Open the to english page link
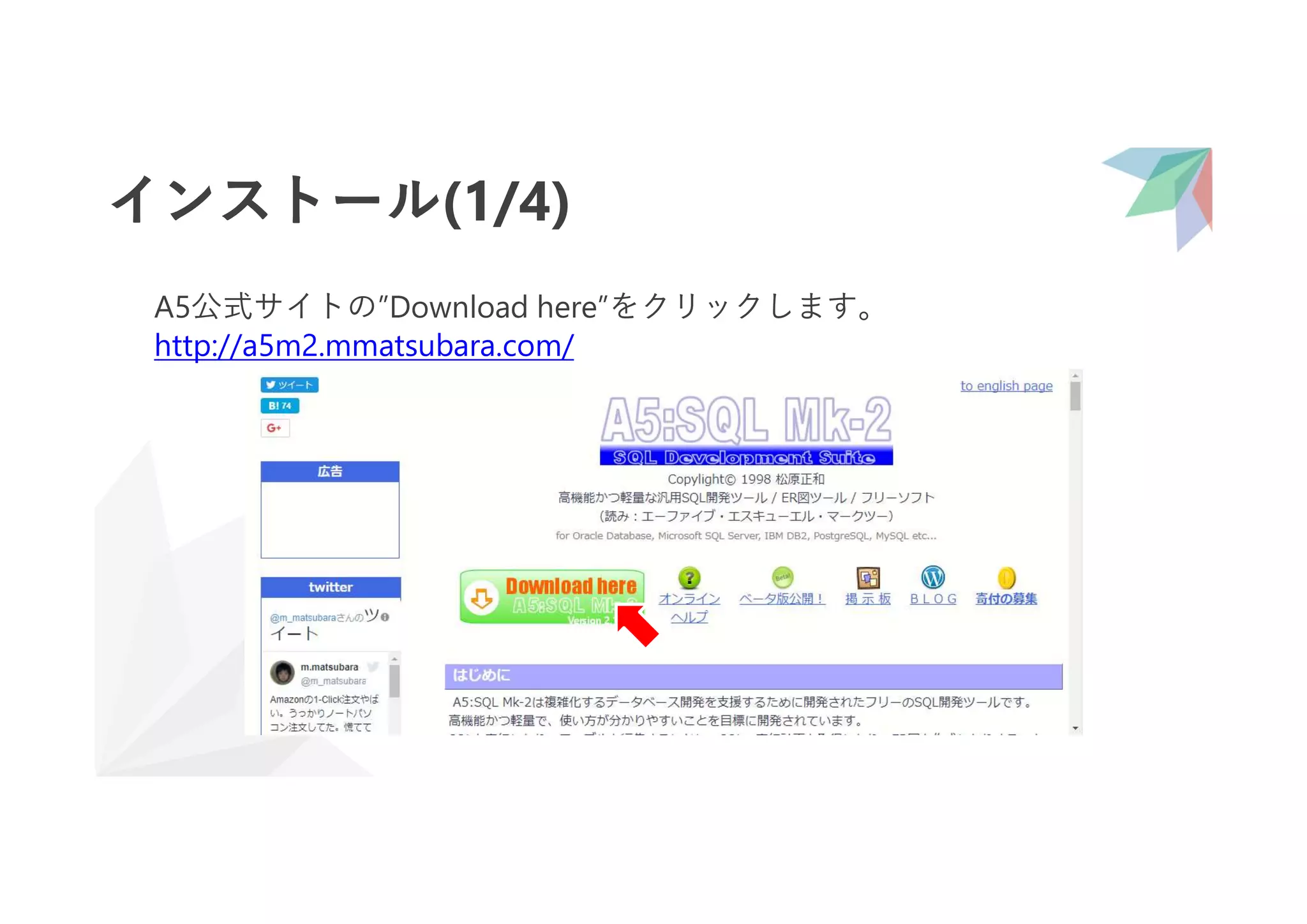 1006,386
